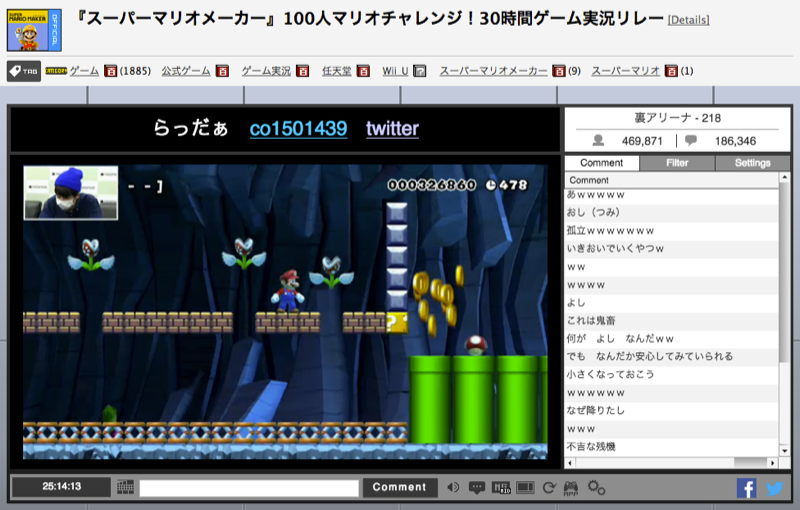The width and height of the screenshot is (800, 510).
Task: Open dictionary icon next to 公式ゲーム tag
Action: (x=222, y=71)
